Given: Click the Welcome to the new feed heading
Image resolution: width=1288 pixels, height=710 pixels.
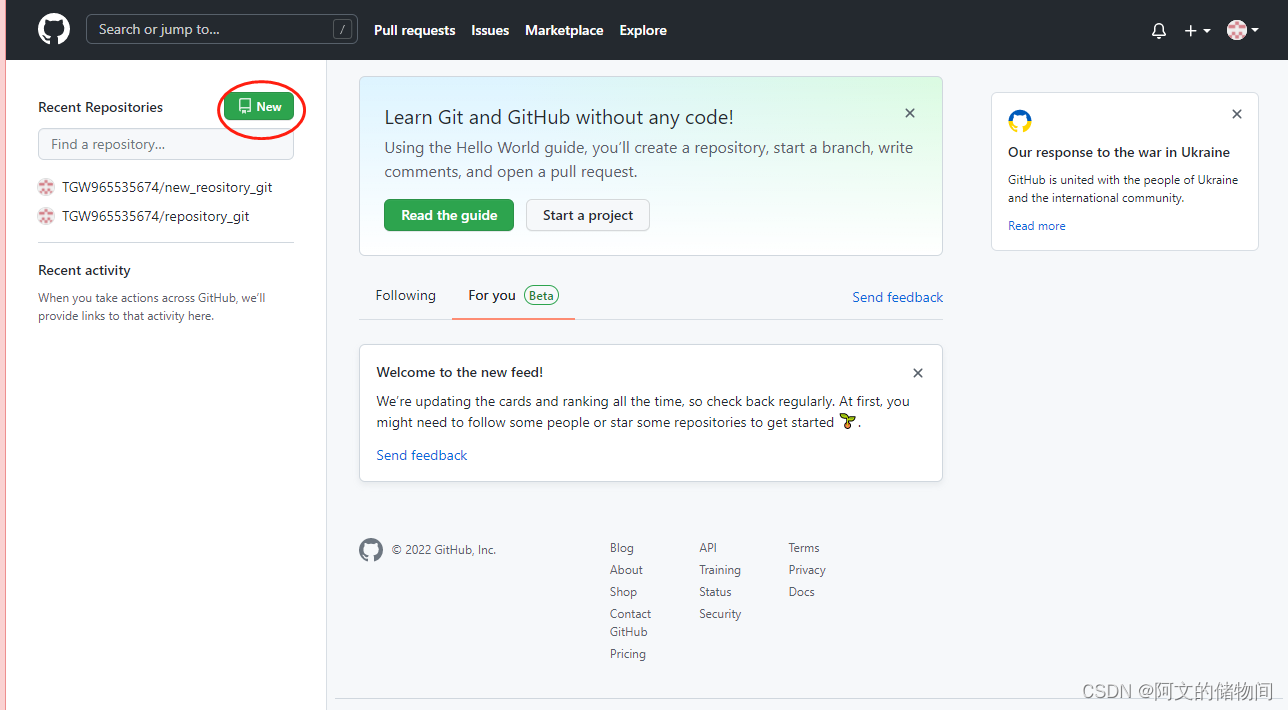Looking at the screenshot, I should pyautogui.click(x=460, y=372).
